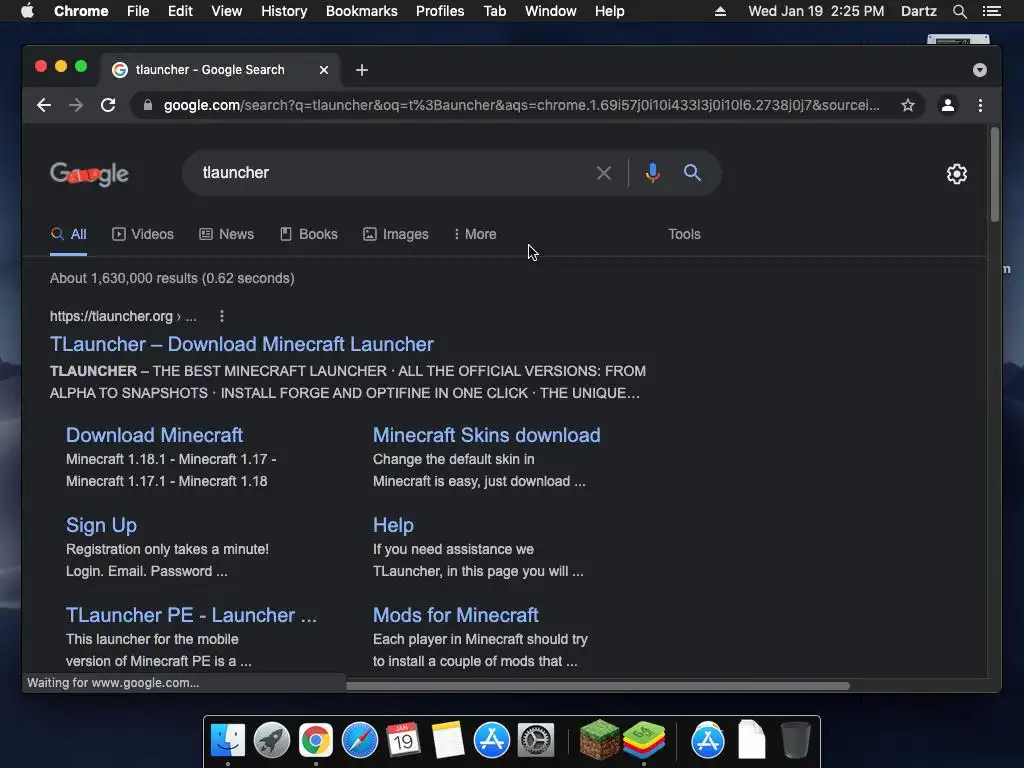Open Spotlight search in menu bar
Viewport: 1024px width, 768px height.
(x=960, y=11)
